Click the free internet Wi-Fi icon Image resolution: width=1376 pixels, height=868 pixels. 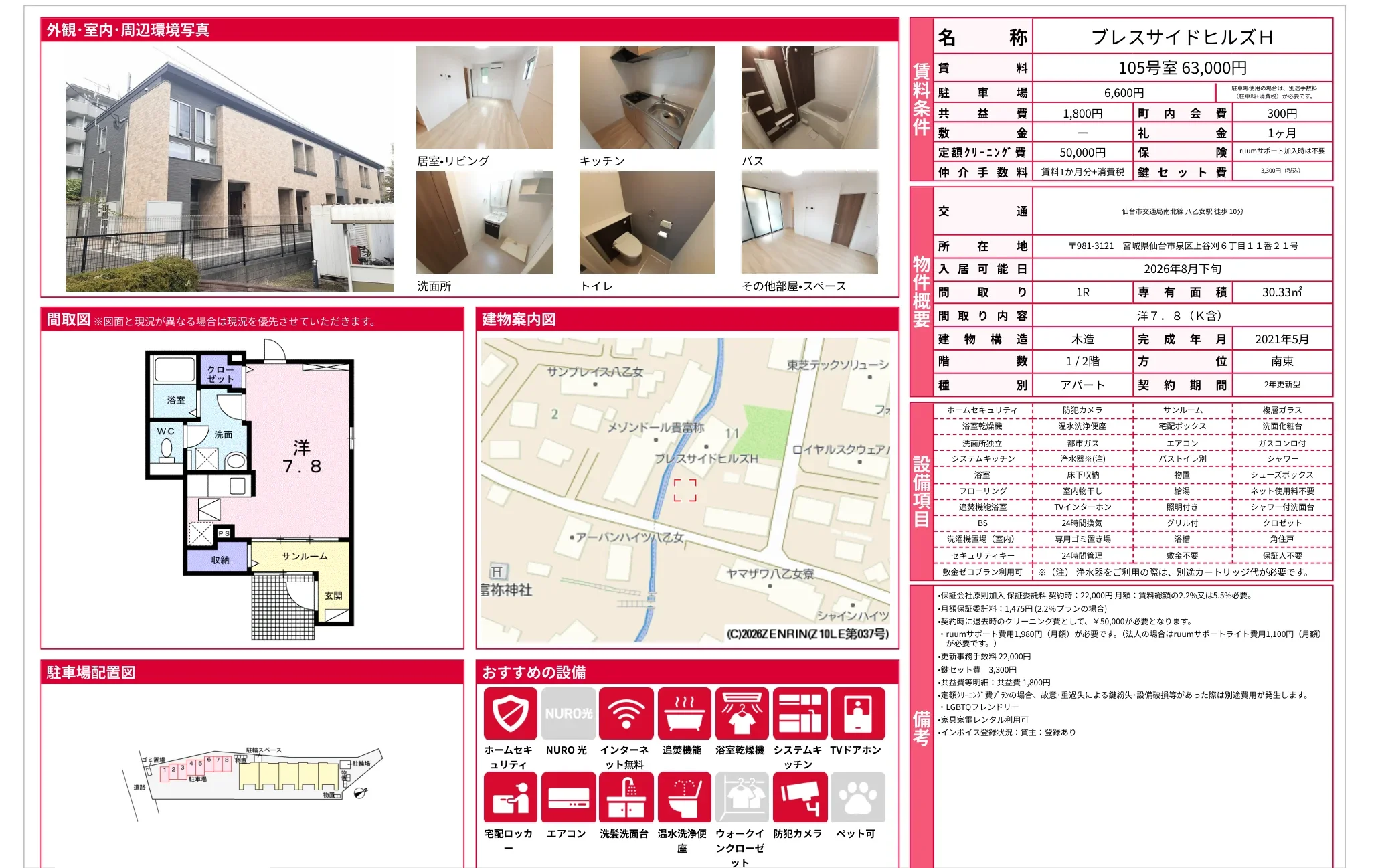point(626,713)
